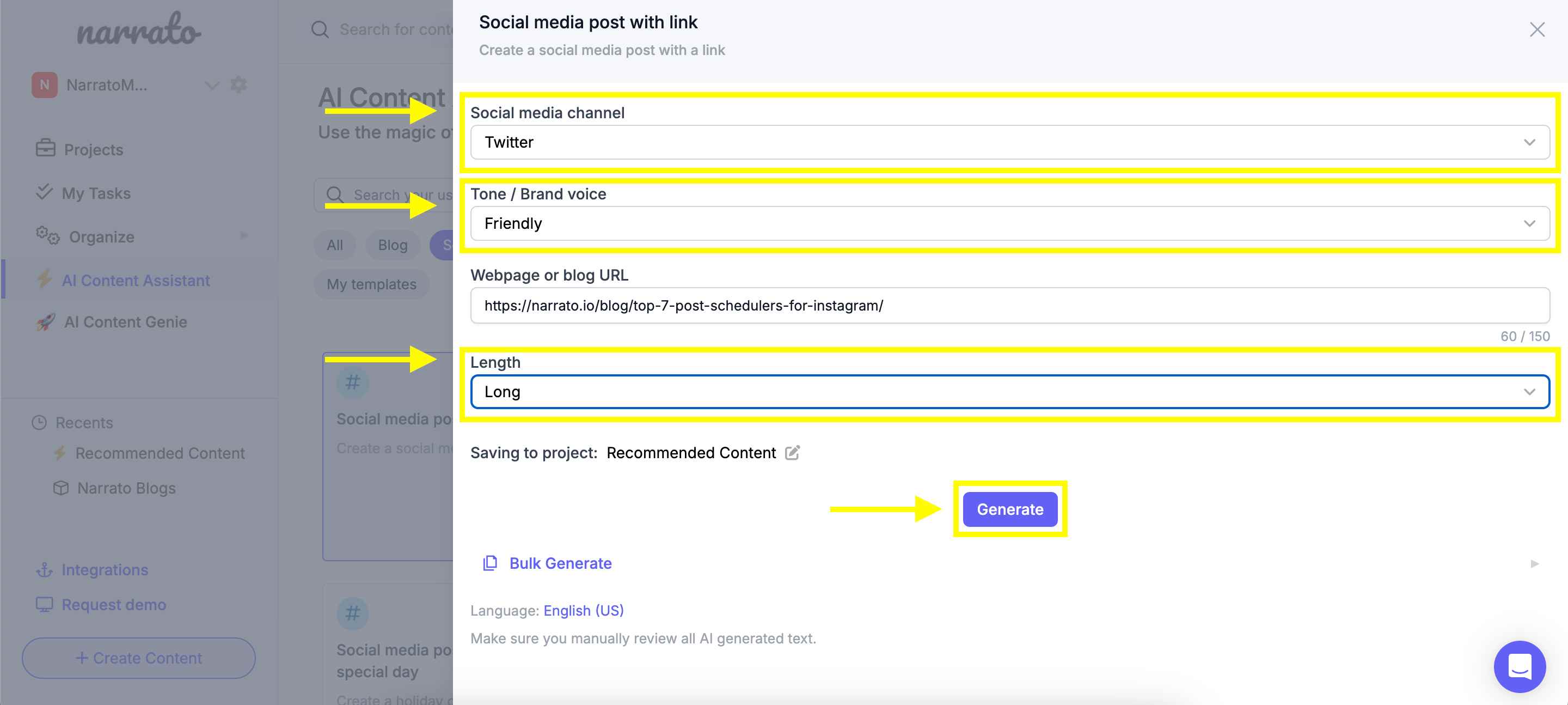Viewport: 1568px width, 705px height.
Task: Click the Recents clock icon
Action: [39, 423]
